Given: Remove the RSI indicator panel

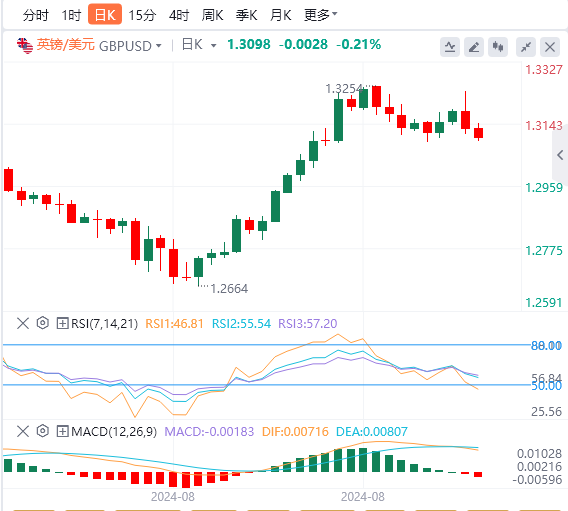Looking at the screenshot, I should click(23, 323).
